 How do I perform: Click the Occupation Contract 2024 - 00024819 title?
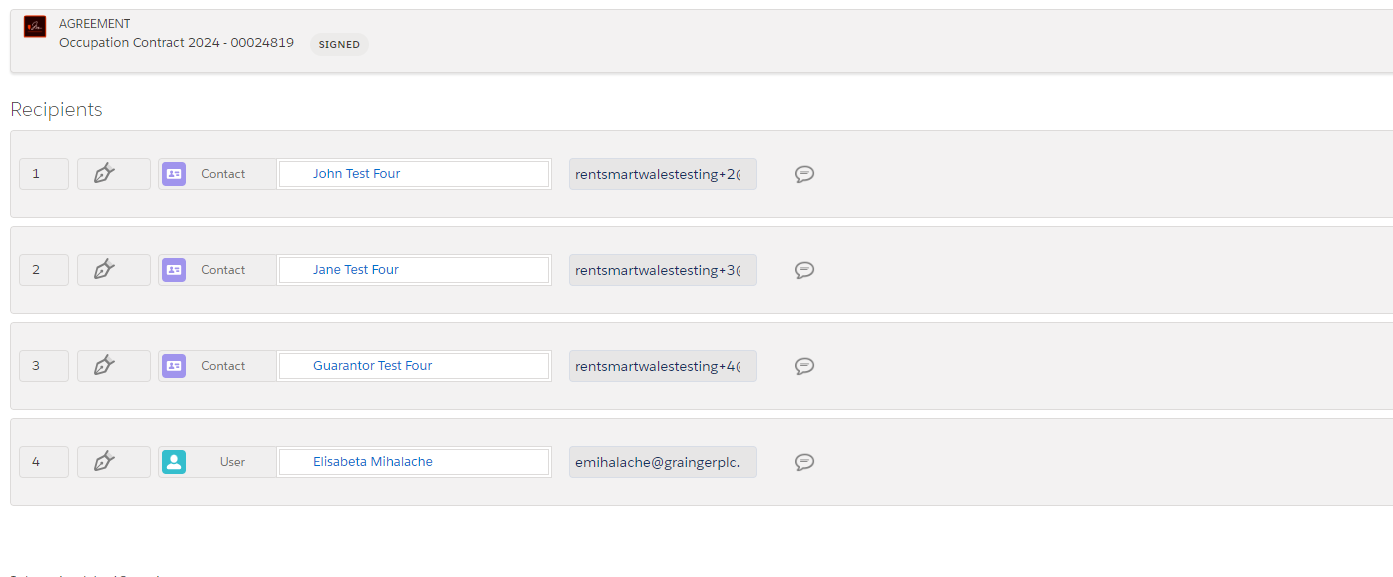[176, 42]
